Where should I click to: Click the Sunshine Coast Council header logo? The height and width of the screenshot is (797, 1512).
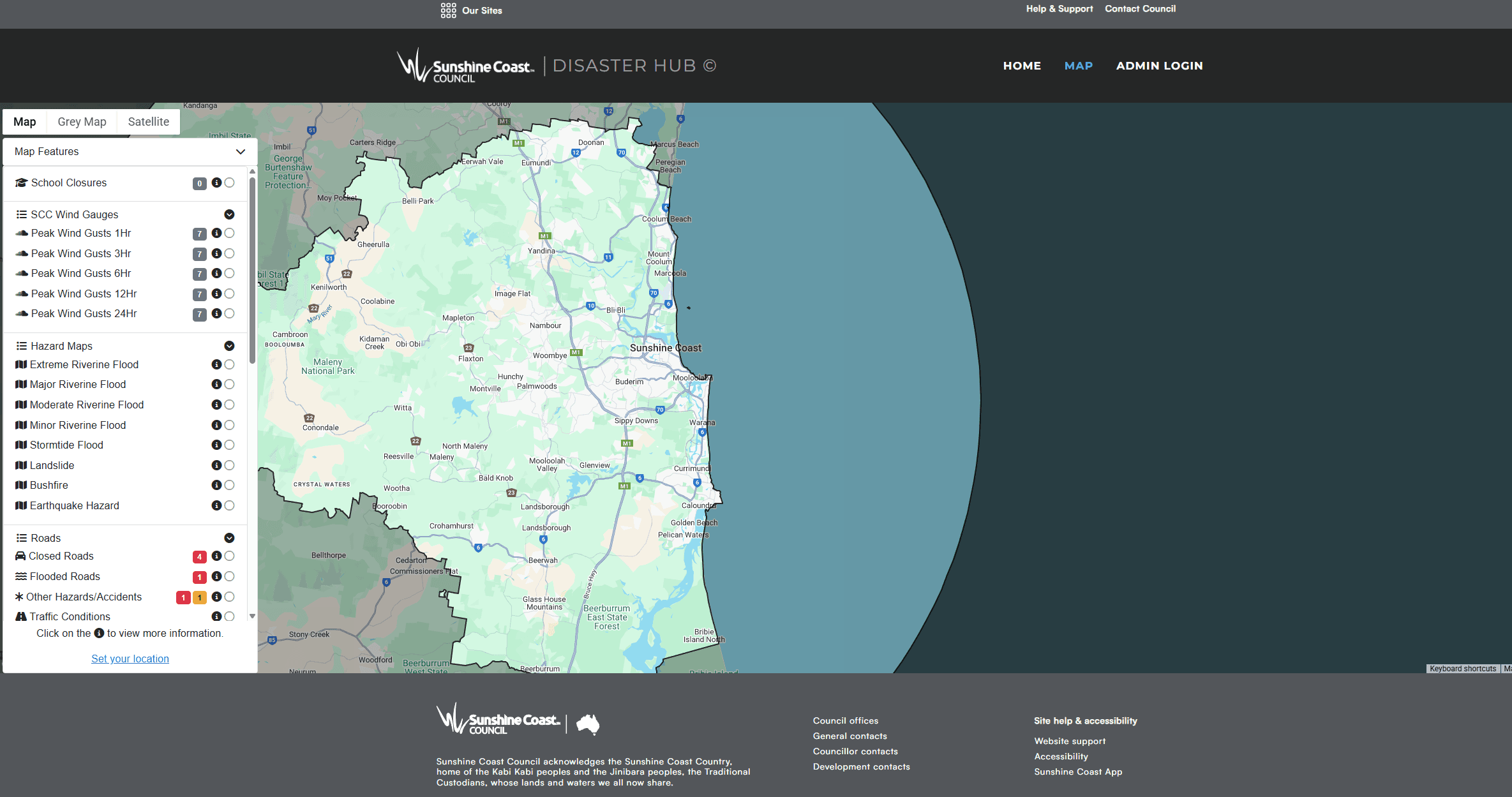465,66
